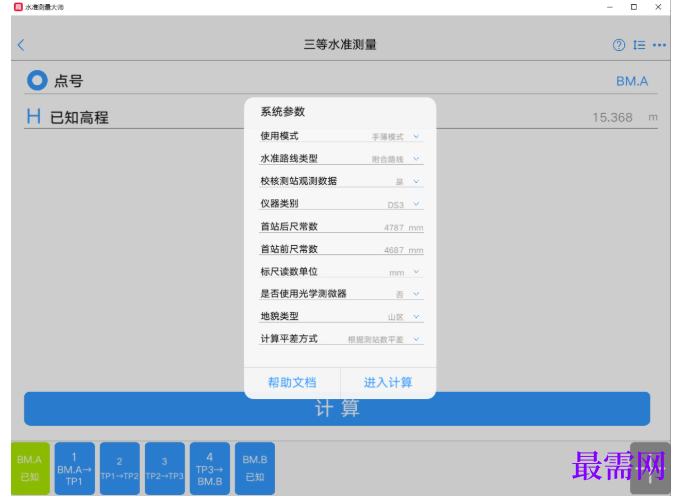Screen dimensions: 684x497
Task: Click the BM.A point number value
Action: coord(632,81)
